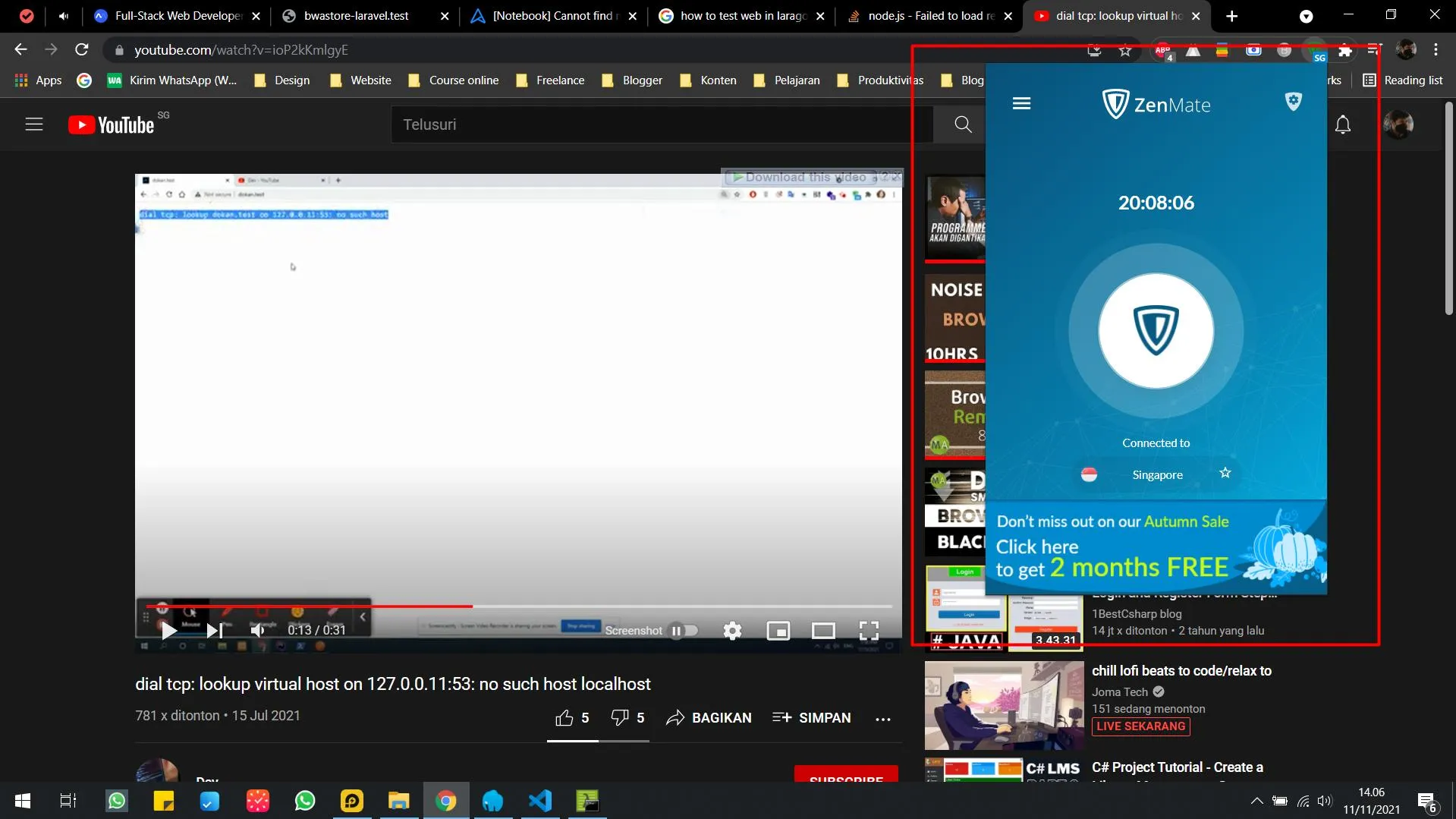This screenshot has height=819, width=1456.
Task: Open the Freelance bookmarks folder
Action: tap(550, 80)
